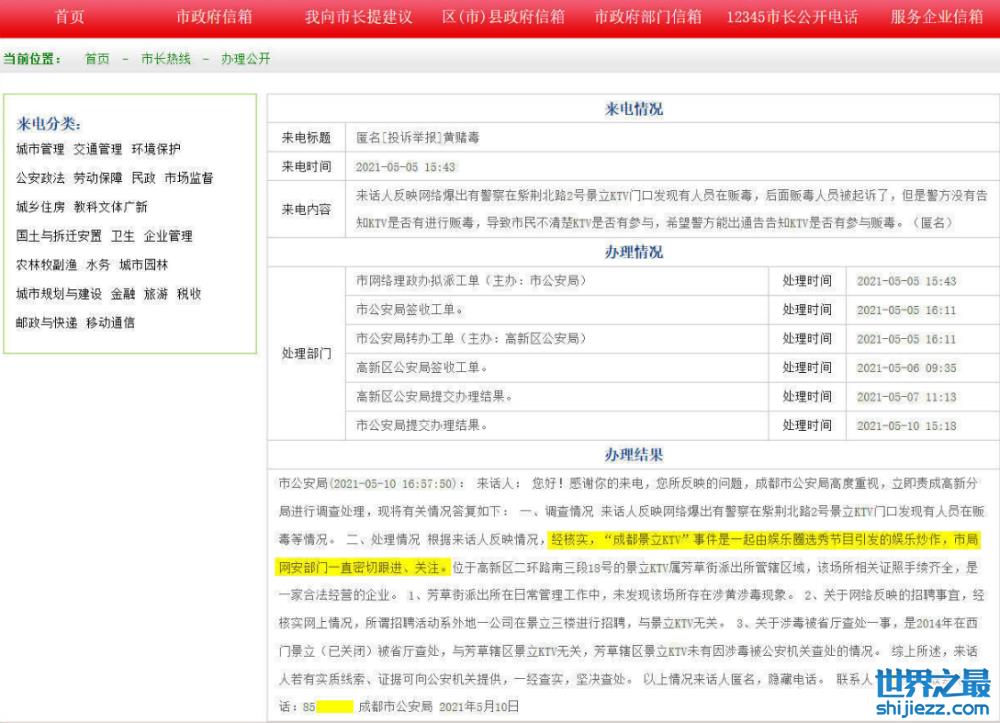Go to 市政府信箱 in top navigation
This screenshot has height=723, width=1000.
point(214,17)
